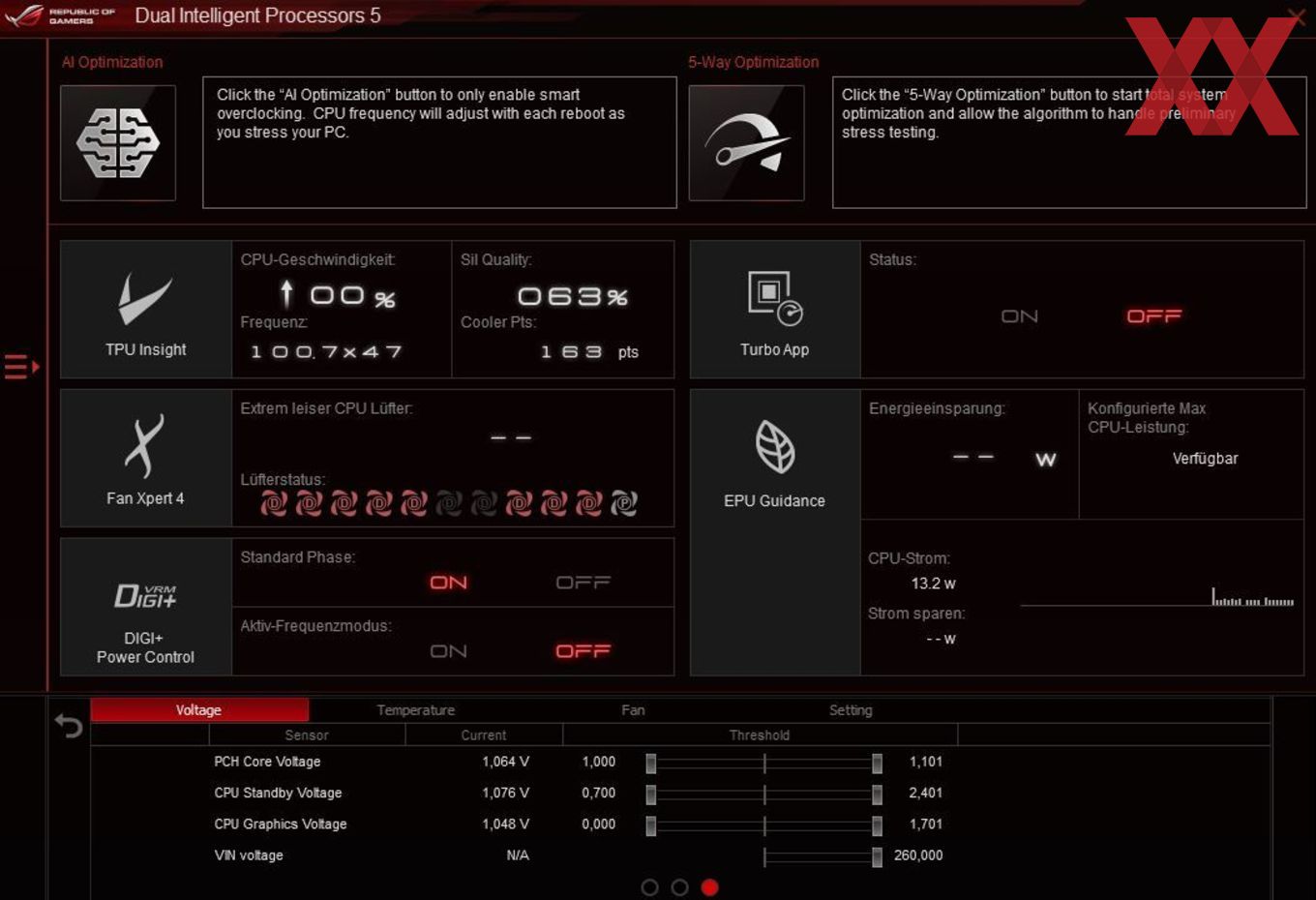Click the last white fan icon in Lüfterstatus
The image size is (1316, 900).
pos(624,503)
